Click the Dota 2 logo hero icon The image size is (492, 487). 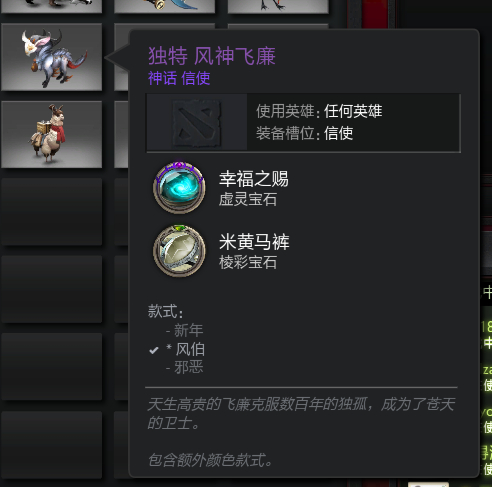coord(197,122)
